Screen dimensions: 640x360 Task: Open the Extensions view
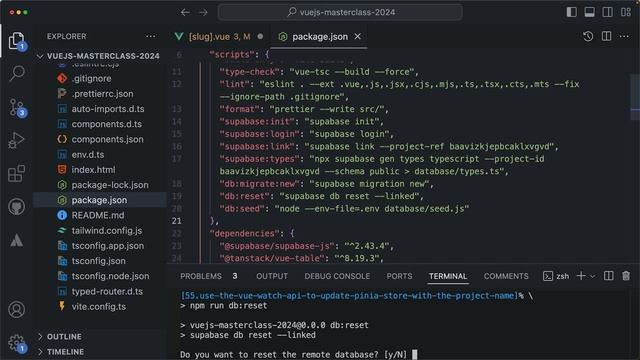[x=17, y=173]
